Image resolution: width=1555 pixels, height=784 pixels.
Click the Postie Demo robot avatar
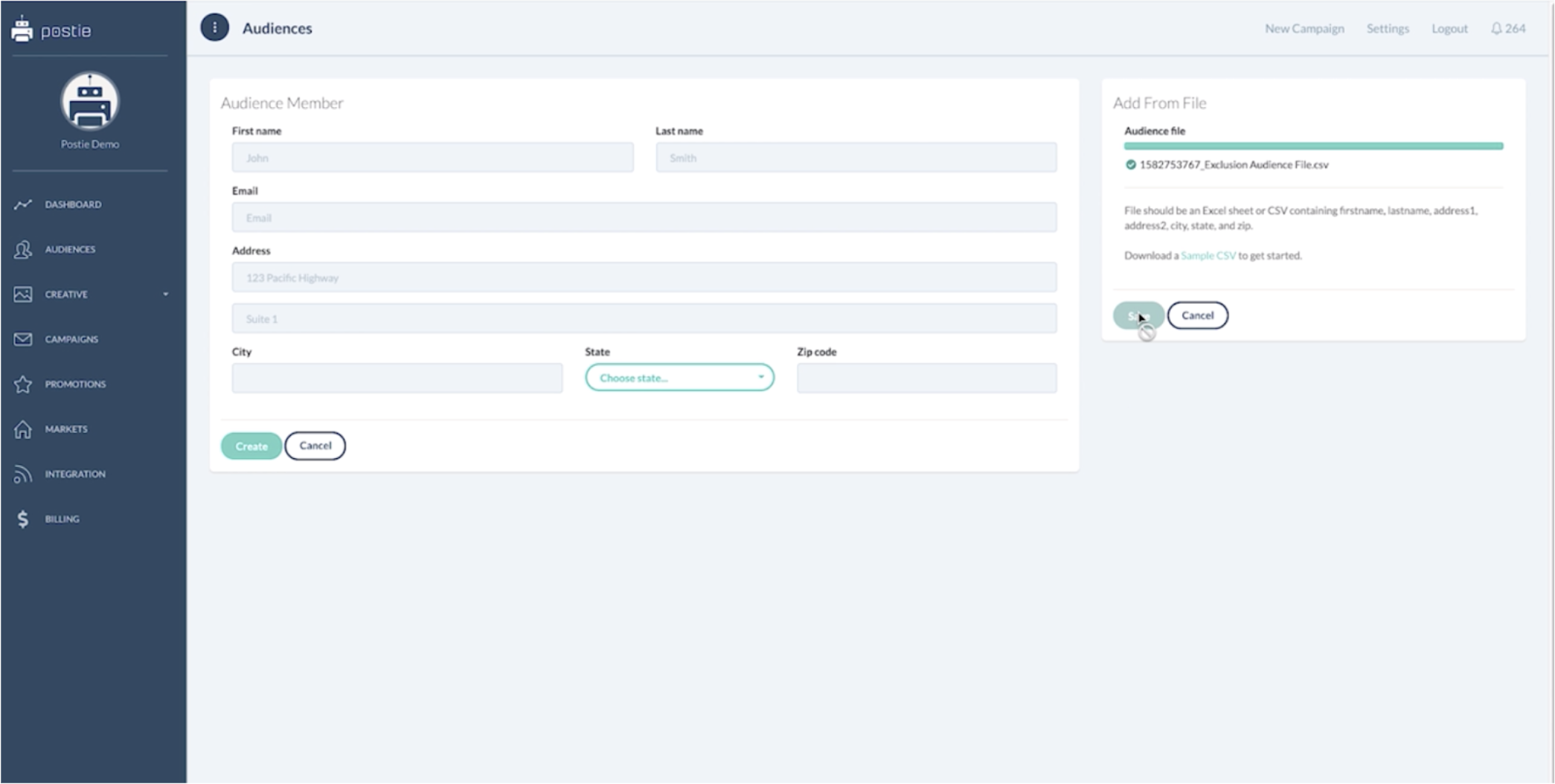pyautogui.click(x=90, y=102)
